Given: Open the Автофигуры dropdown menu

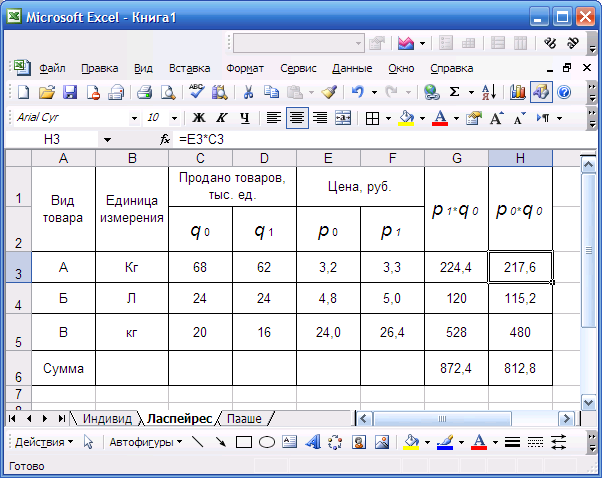Looking at the screenshot, I should [145, 442].
